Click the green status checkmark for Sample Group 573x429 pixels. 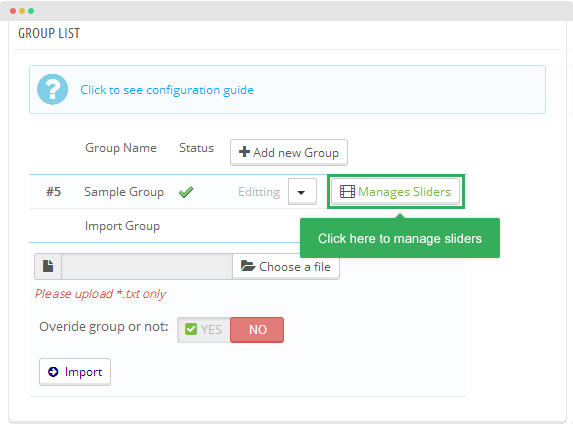186,192
